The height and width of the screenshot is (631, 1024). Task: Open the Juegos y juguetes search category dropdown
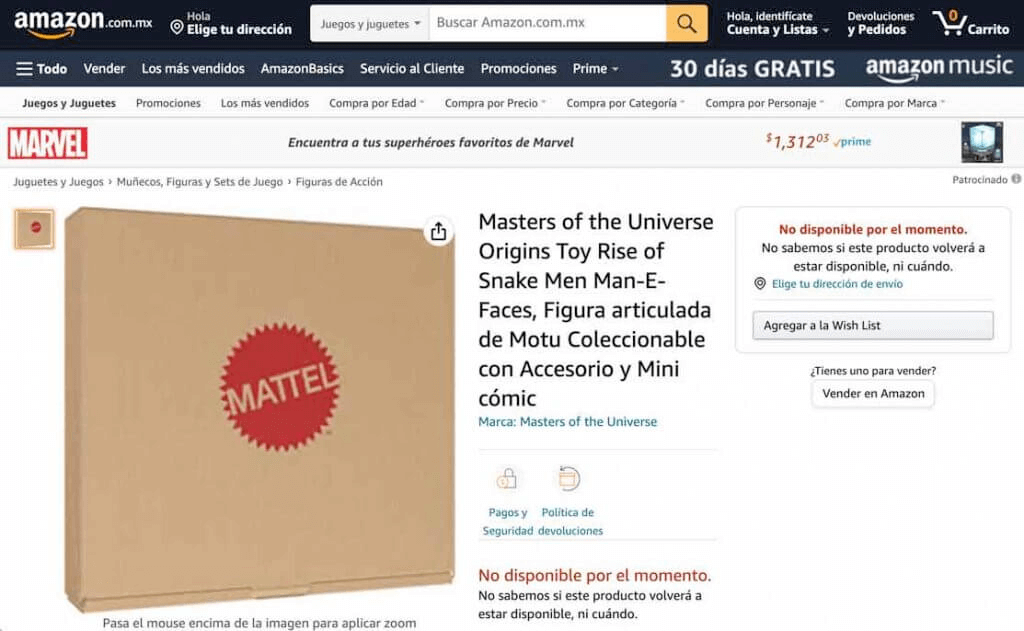coord(370,24)
